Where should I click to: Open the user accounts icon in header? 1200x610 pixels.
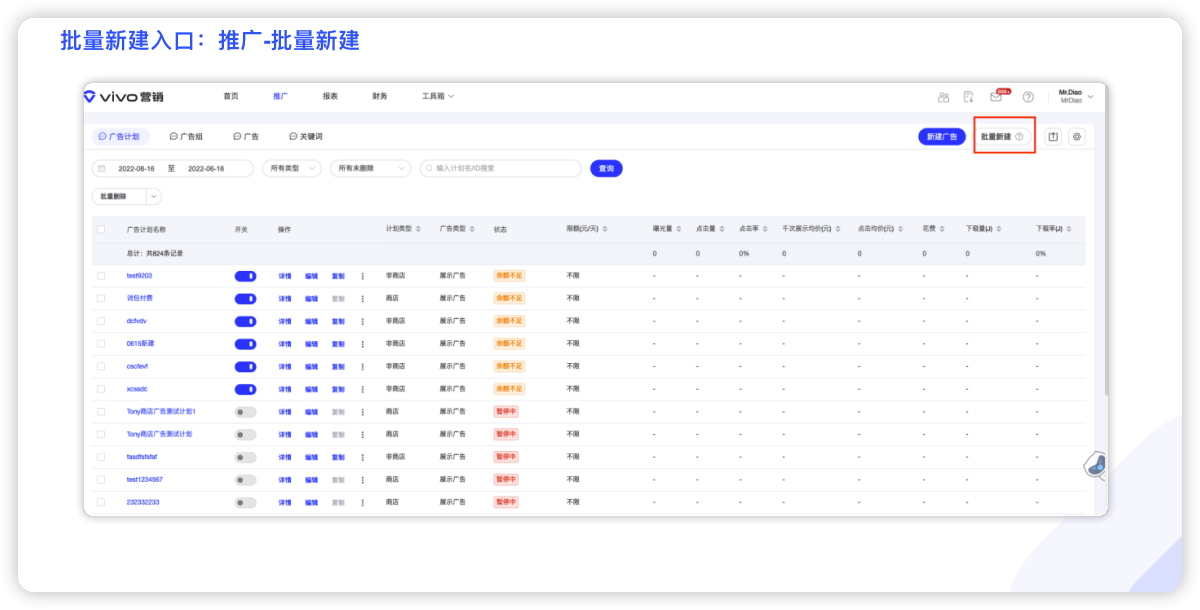tap(943, 97)
